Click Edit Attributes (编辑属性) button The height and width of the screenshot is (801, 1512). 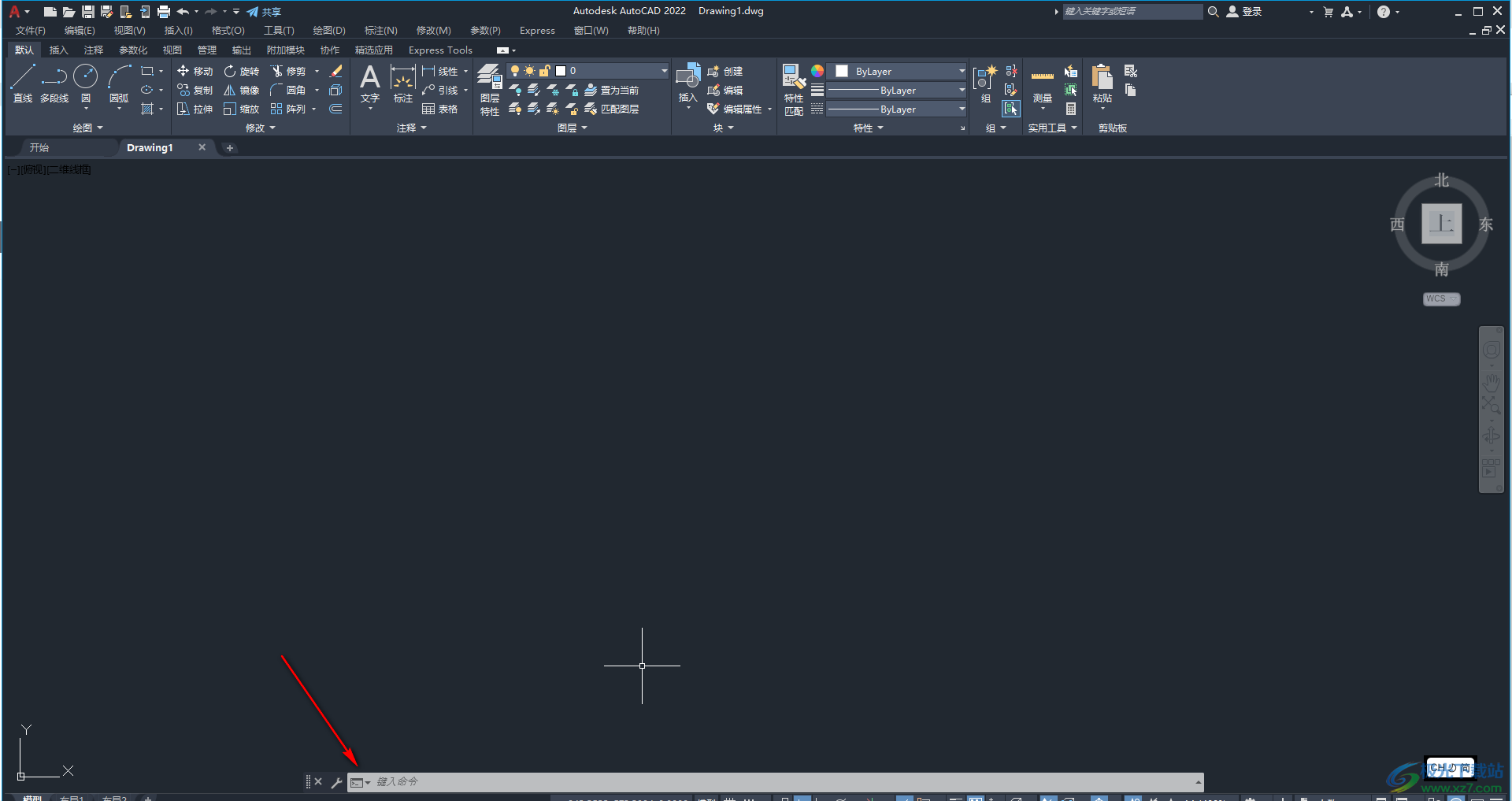[734, 109]
